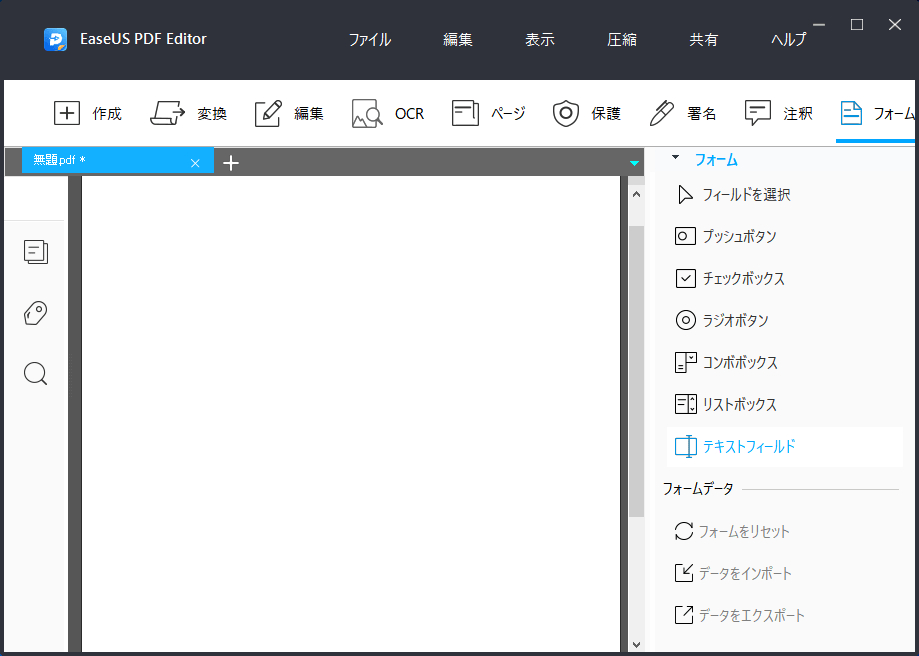Open the 保護 (Protect) shield tool
Image resolution: width=919 pixels, height=656 pixels.
[566, 113]
